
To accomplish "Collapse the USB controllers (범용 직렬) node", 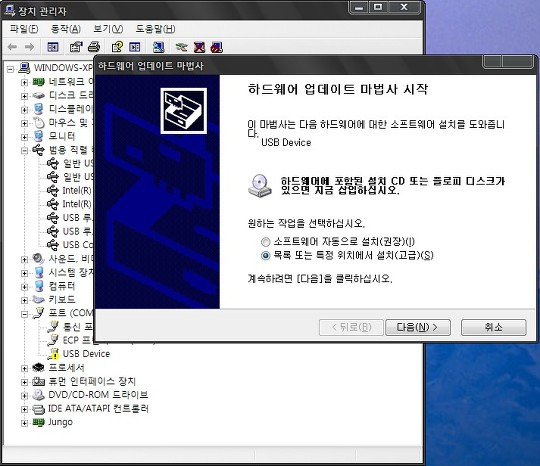I will (24, 151).
